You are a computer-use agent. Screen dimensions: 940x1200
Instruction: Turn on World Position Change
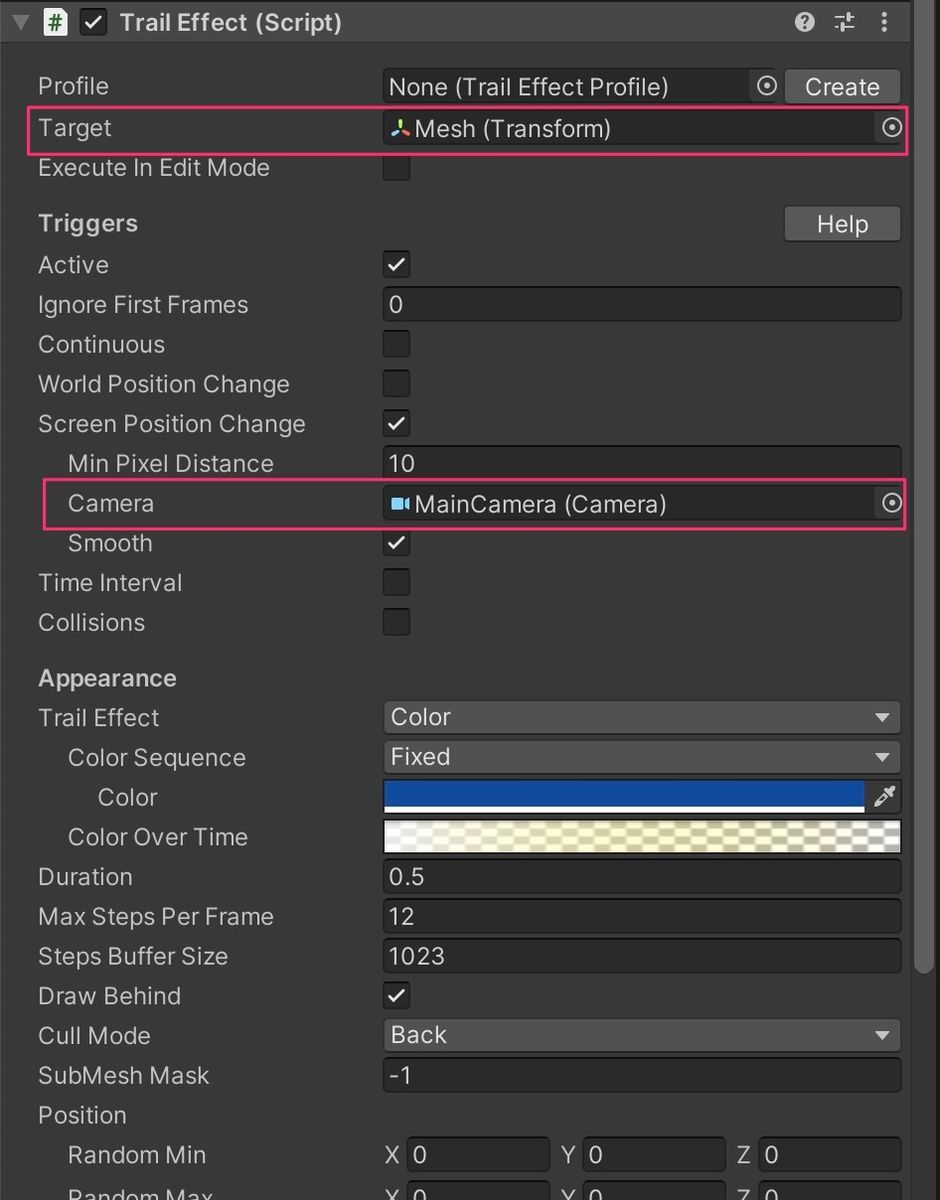(397, 384)
